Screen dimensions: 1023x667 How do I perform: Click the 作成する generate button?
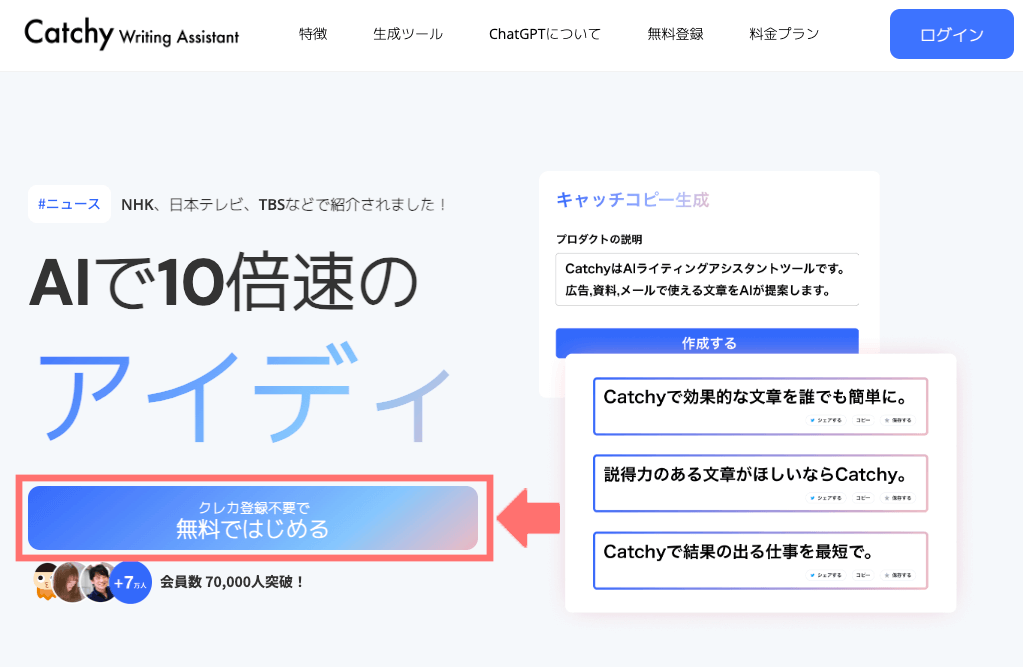(707, 343)
